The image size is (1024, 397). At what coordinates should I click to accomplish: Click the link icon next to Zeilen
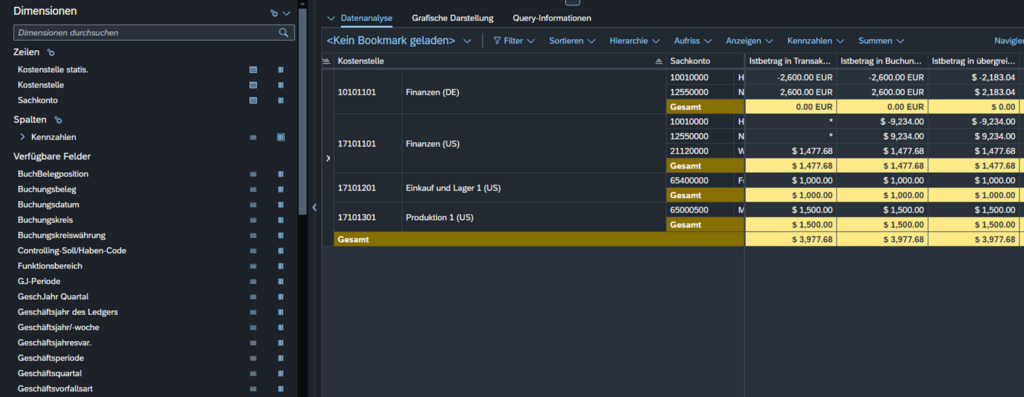(51, 52)
